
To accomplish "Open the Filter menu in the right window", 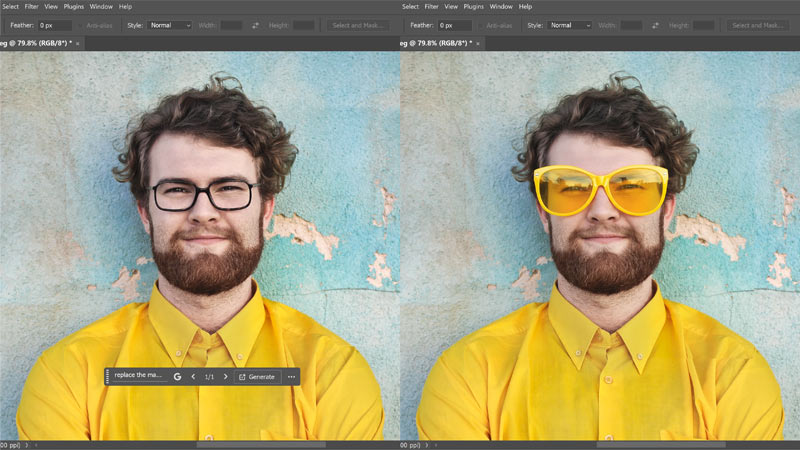I will pos(432,7).
